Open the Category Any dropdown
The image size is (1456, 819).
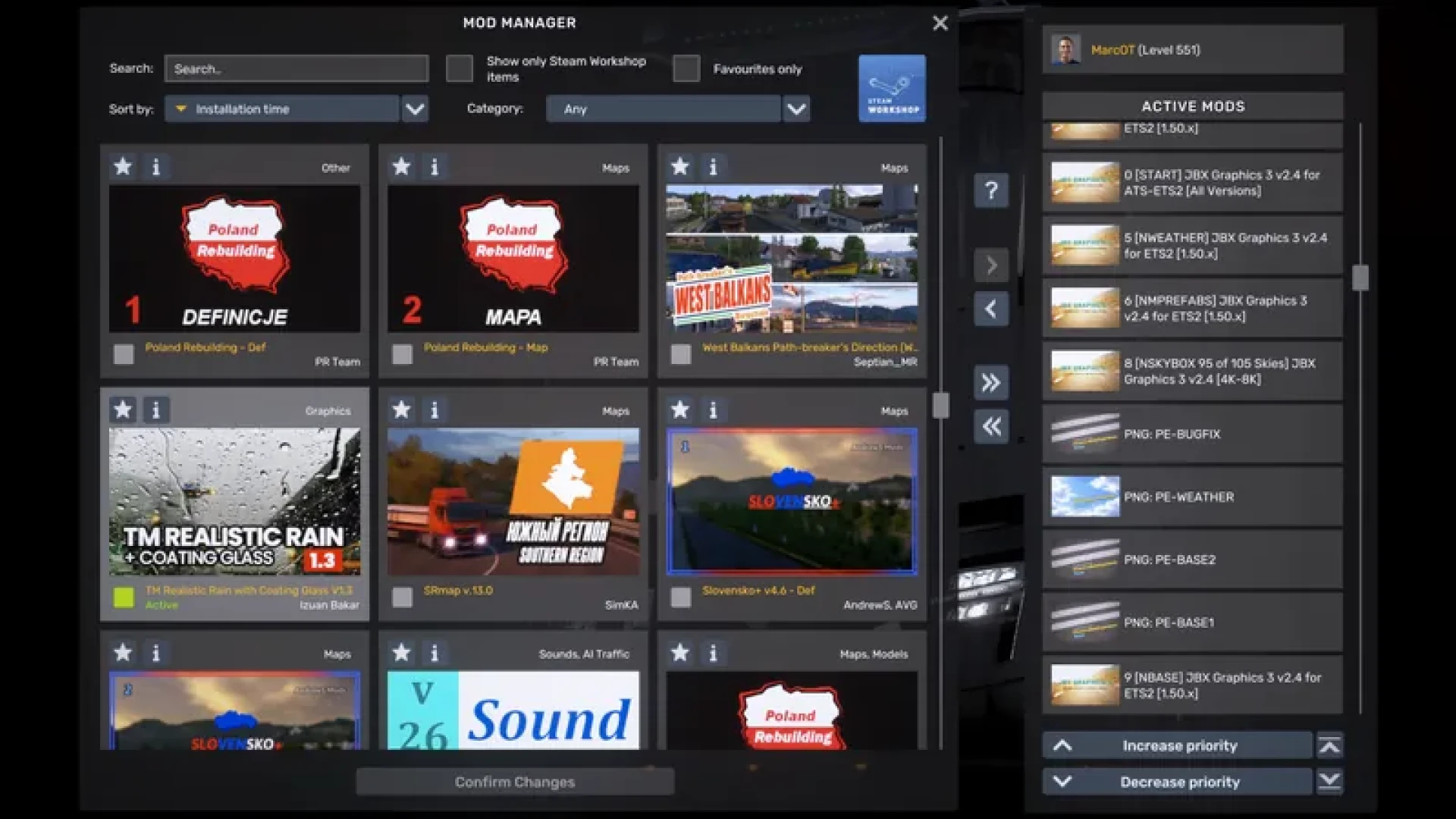click(x=663, y=108)
